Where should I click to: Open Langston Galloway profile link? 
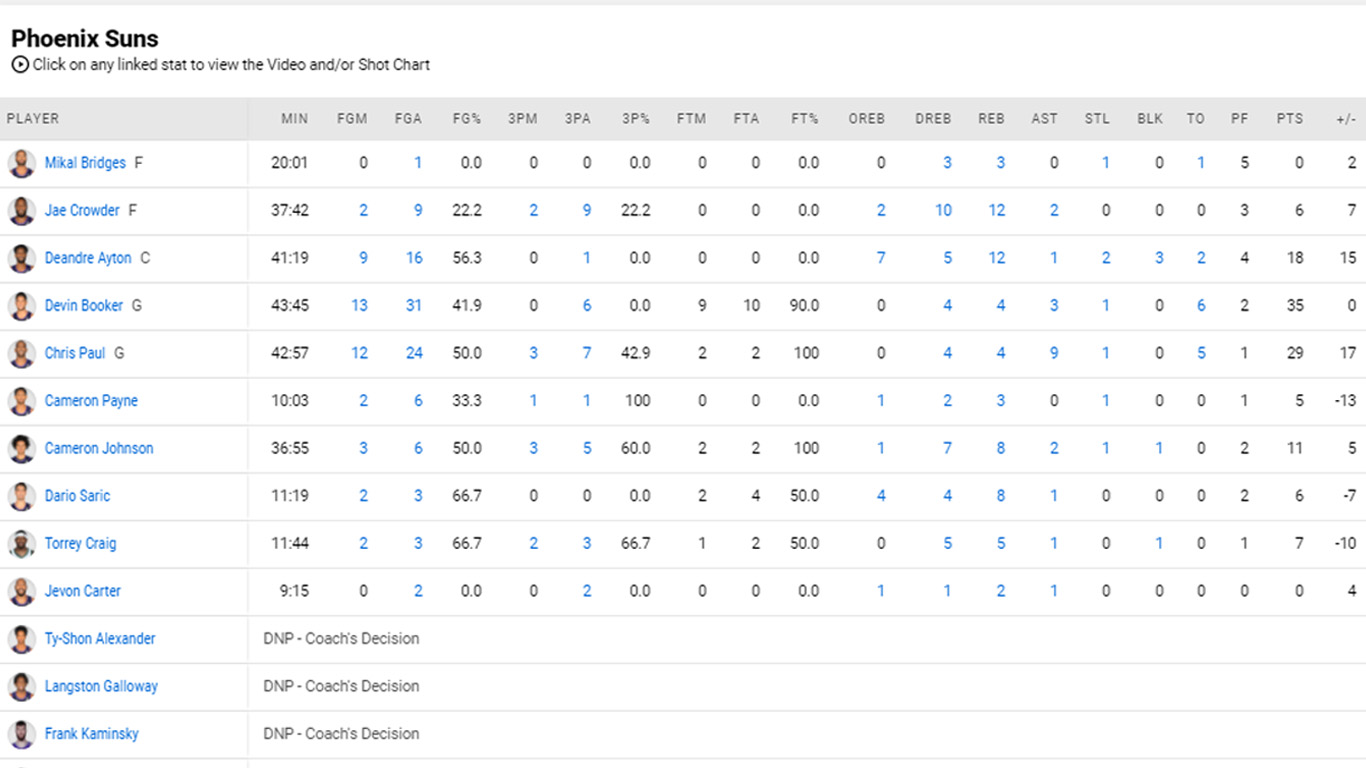101,687
